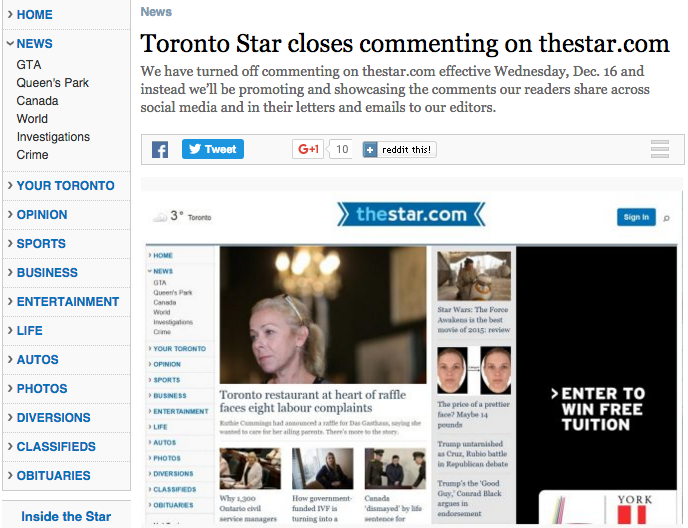Image resolution: width=688 pixels, height=528 pixels.
Task: Click the Google +1 button
Action: [x=308, y=149]
